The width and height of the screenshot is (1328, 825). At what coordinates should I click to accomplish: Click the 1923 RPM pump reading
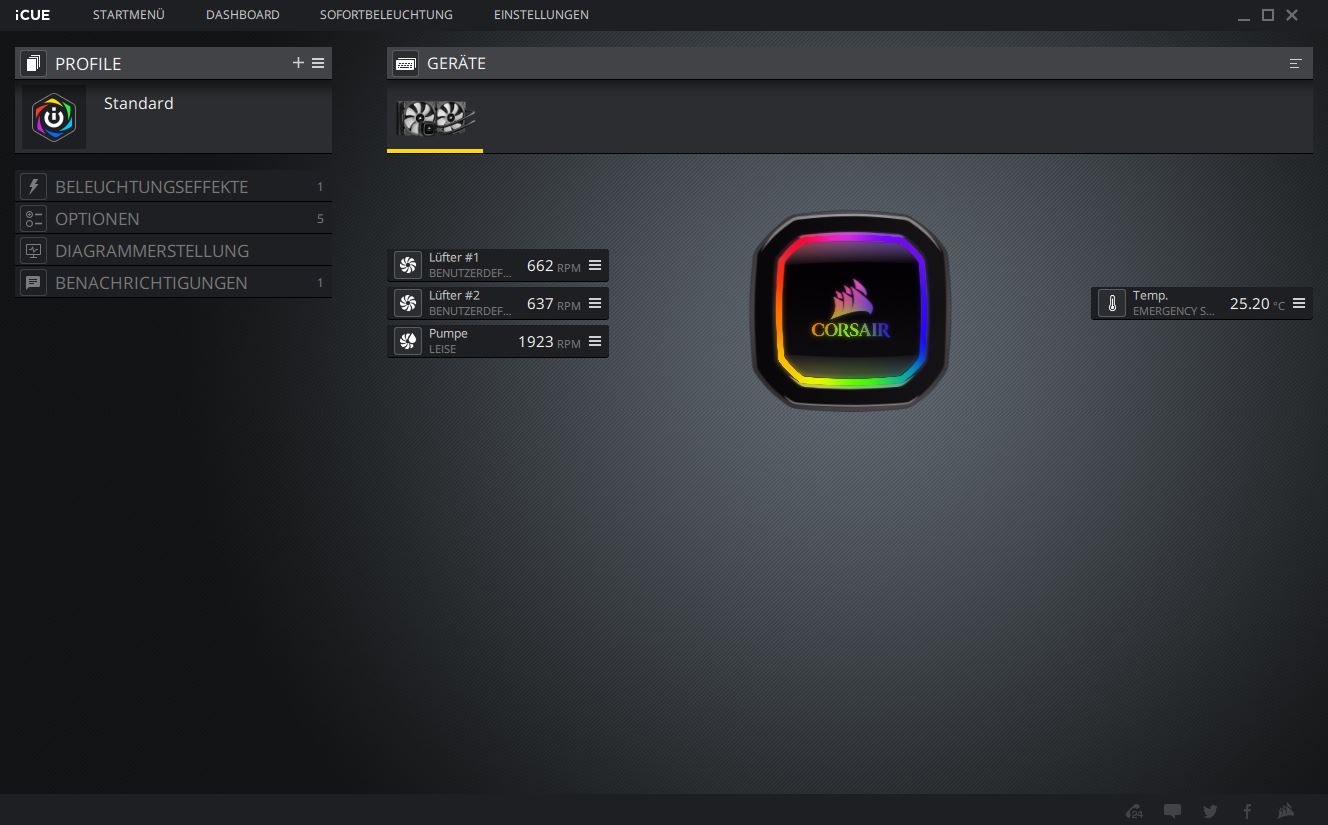(549, 342)
